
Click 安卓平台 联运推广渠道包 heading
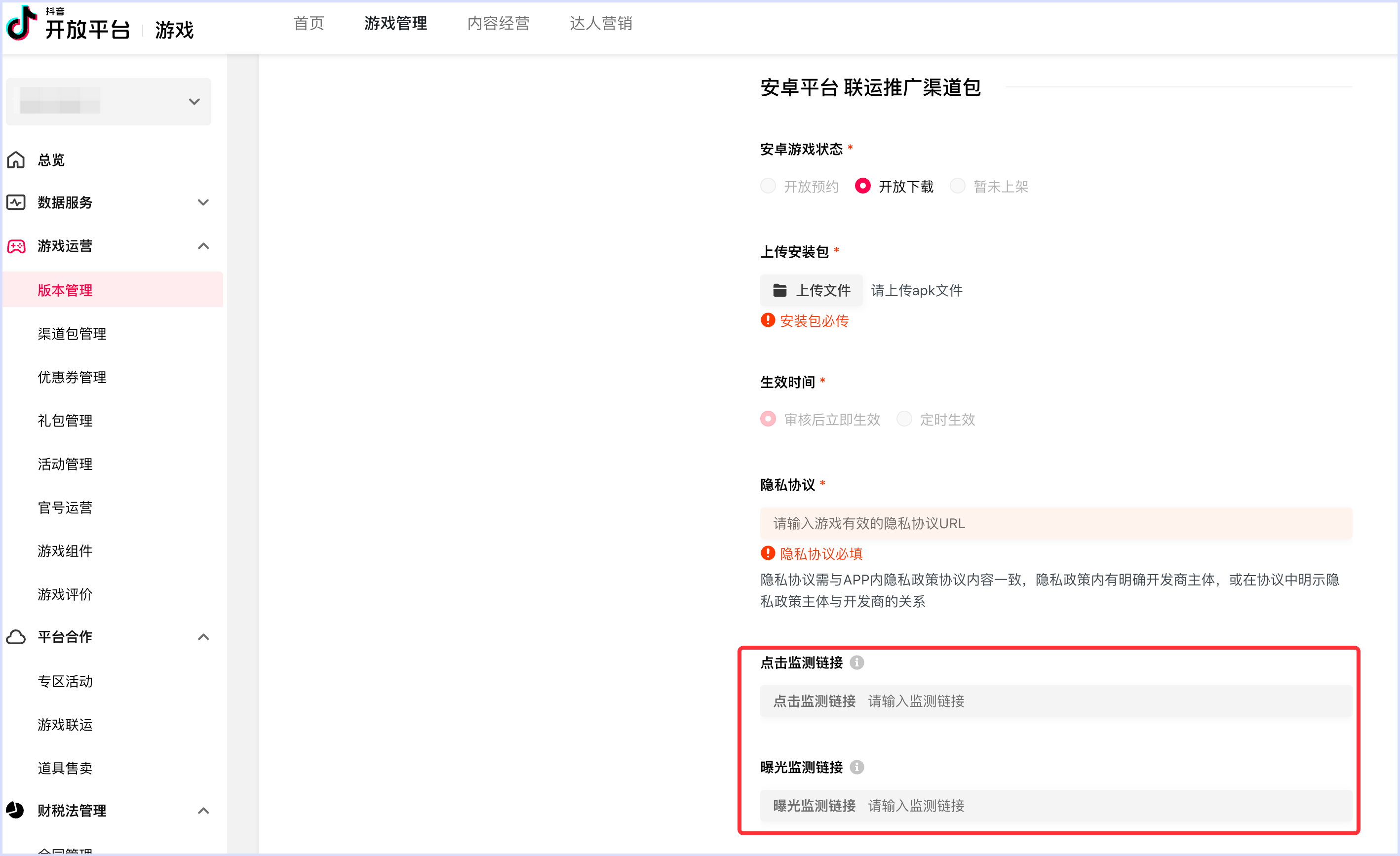click(x=870, y=87)
